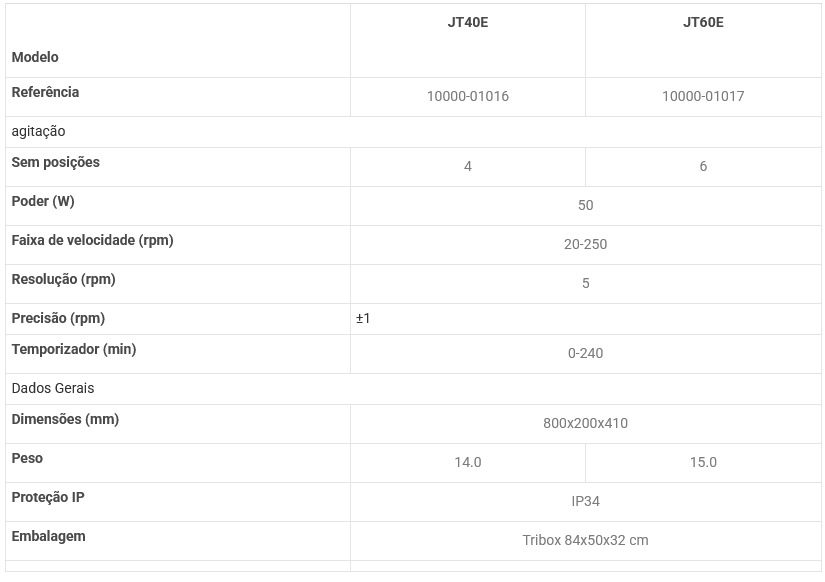825x582 pixels.
Task: Select the Resolução (rpm) label
Action: coord(63,279)
